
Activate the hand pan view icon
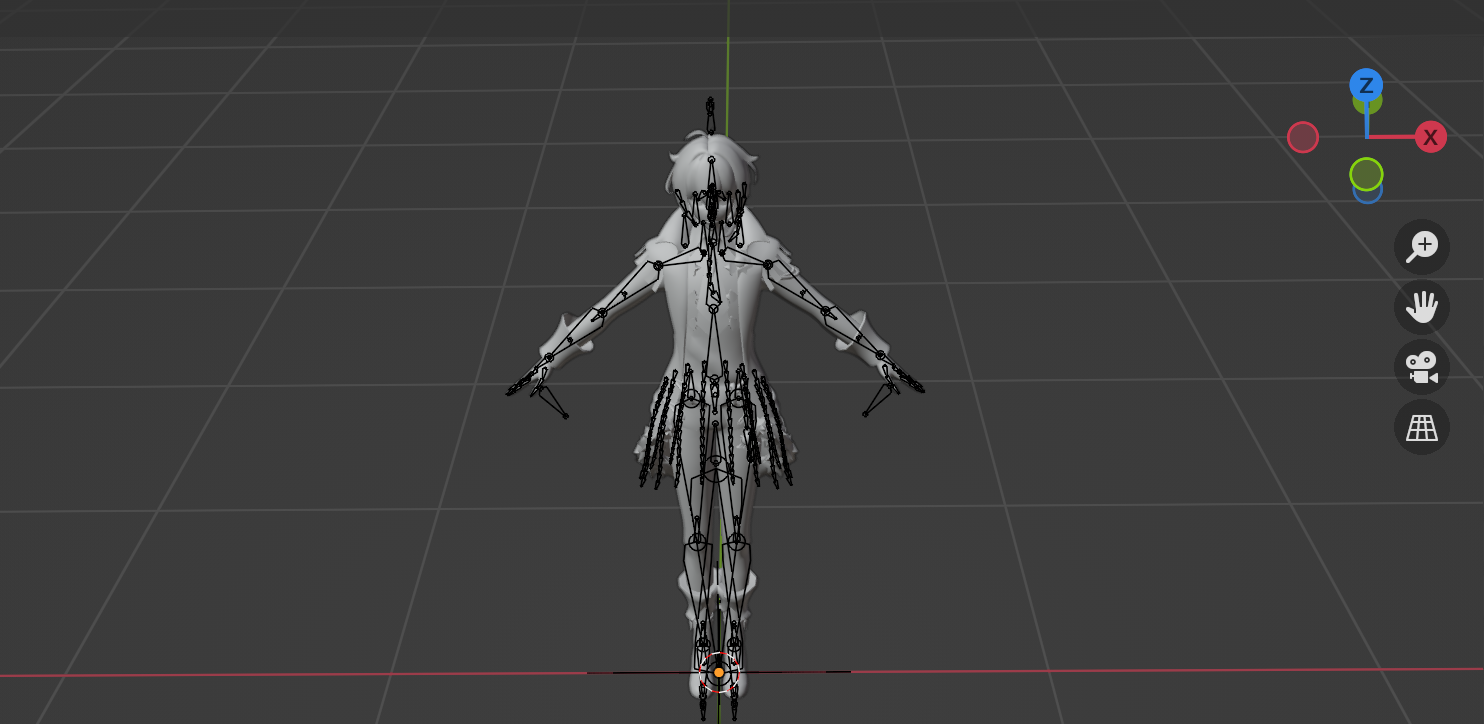click(1421, 306)
